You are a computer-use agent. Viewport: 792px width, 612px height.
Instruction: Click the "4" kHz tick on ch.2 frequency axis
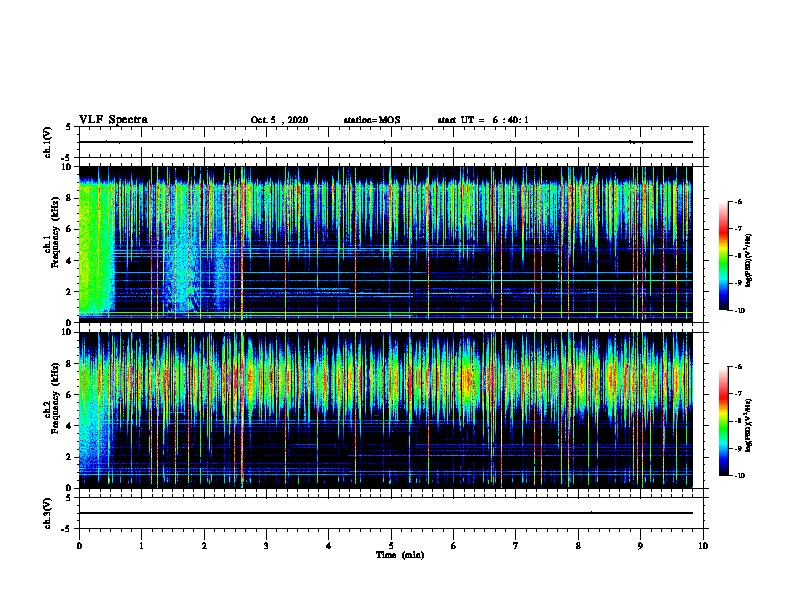70,426
